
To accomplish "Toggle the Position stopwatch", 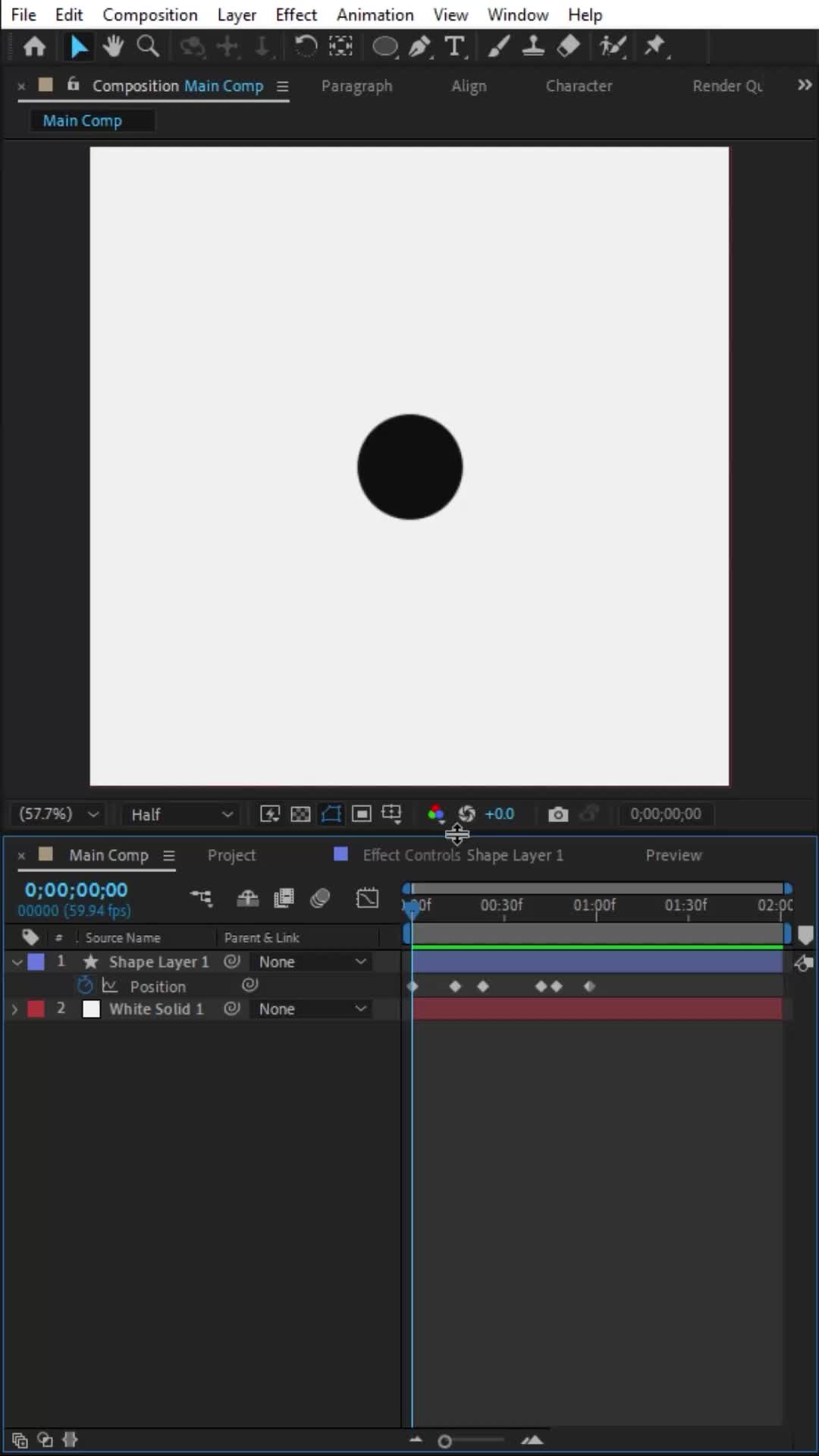I will [x=85, y=986].
